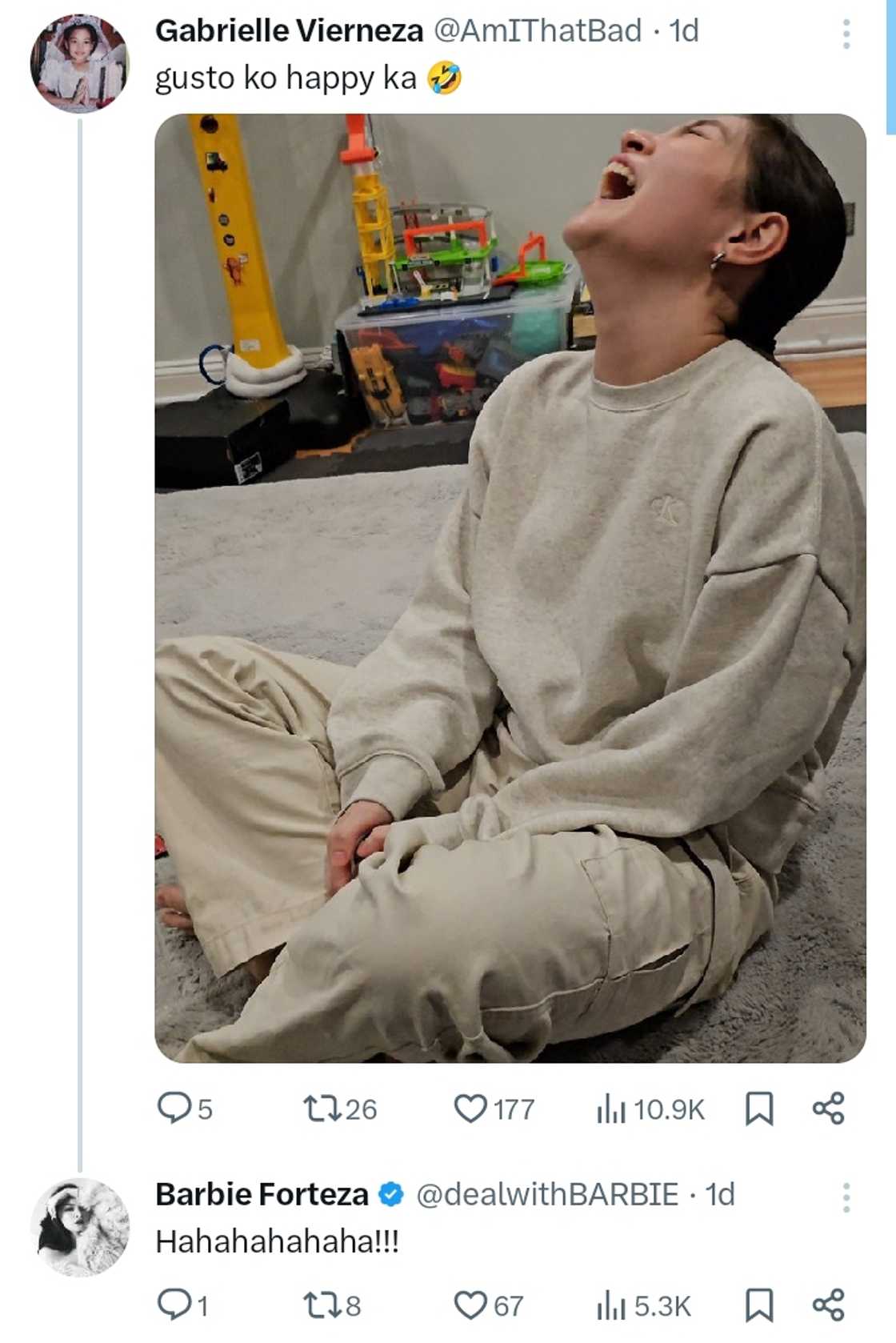
Task: Open Barbie Forteza's profile avatar
Action: coord(79,1226)
